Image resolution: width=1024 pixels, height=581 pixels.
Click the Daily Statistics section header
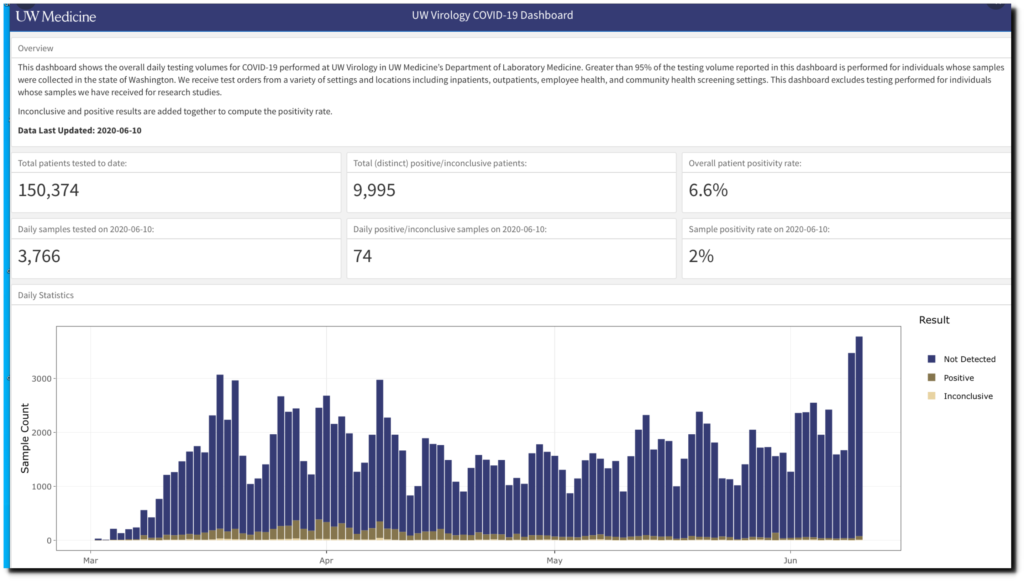[x=46, y=295]
